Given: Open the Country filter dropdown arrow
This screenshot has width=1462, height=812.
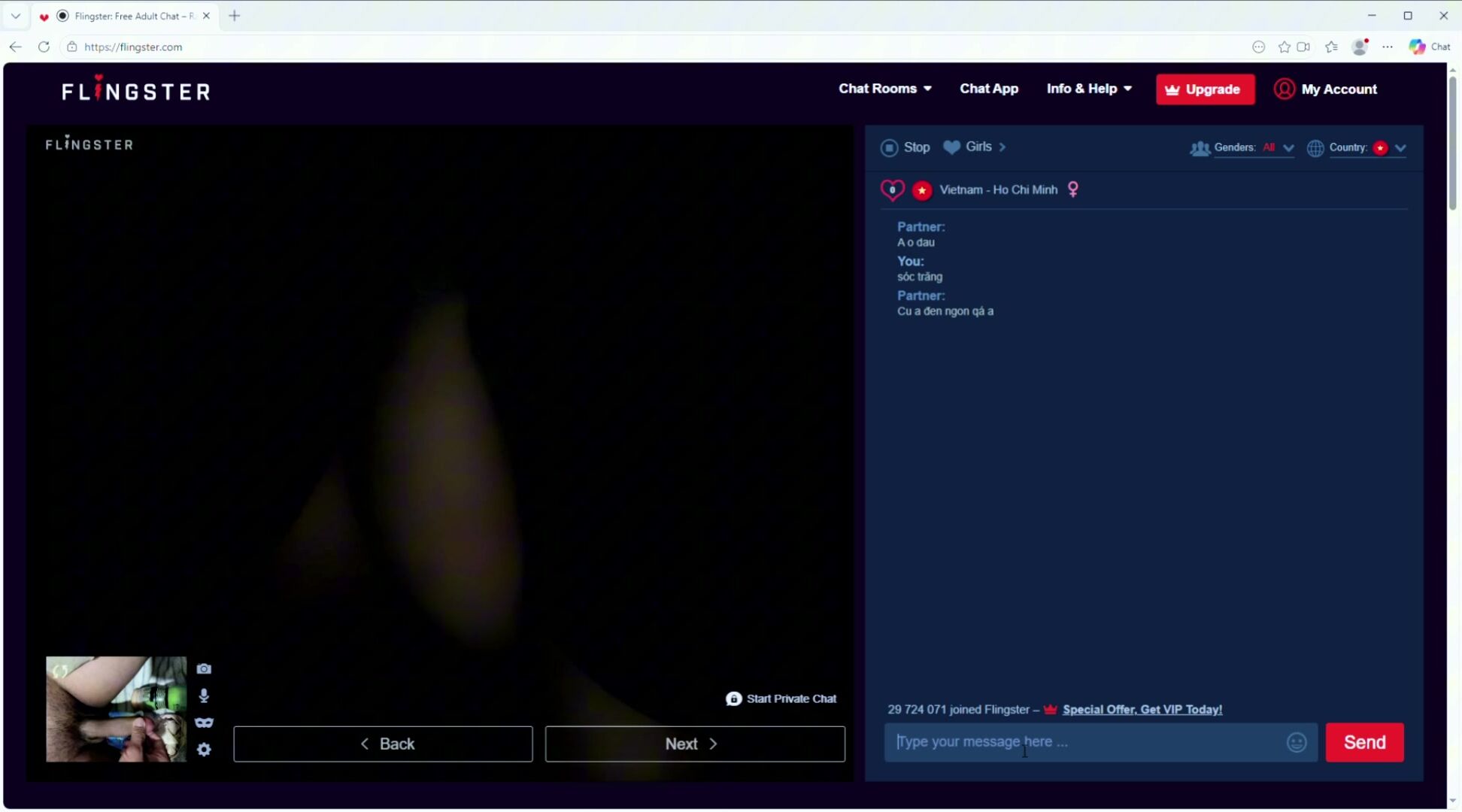Looking at the screenshot, I should pos(1400,148).
